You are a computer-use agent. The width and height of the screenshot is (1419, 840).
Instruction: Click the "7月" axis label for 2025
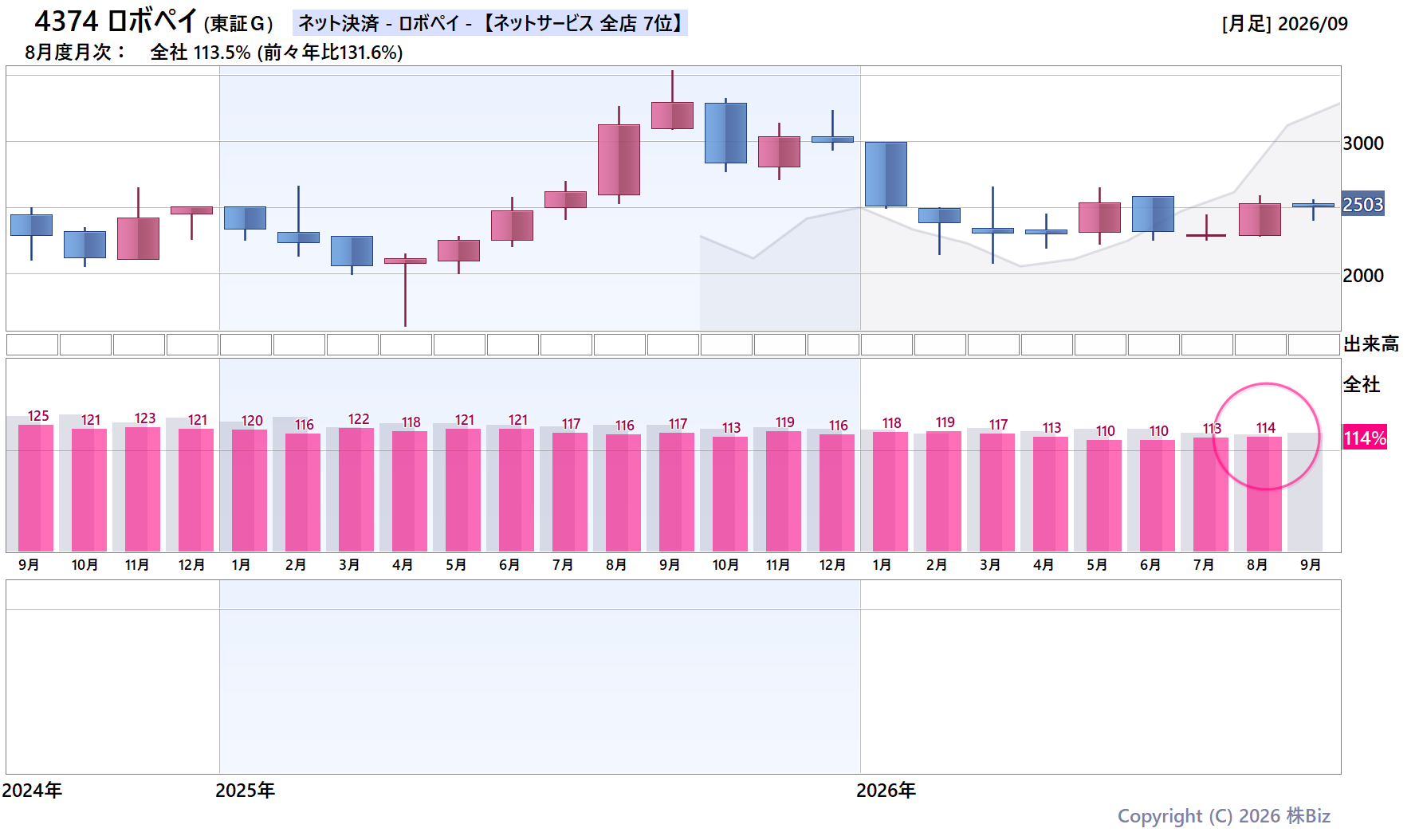point(563,565)
